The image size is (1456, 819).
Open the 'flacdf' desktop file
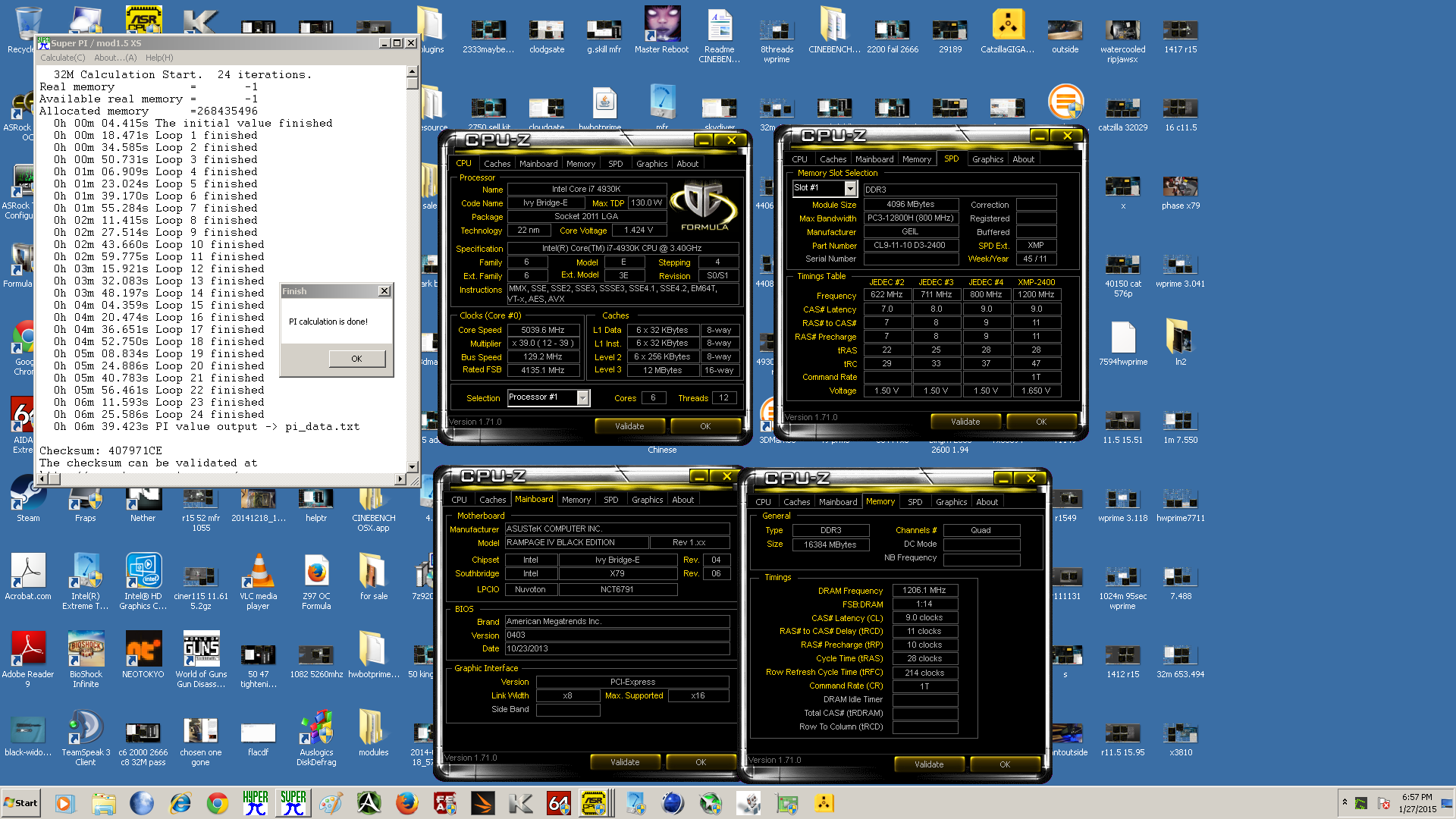[x=258, y=739]
